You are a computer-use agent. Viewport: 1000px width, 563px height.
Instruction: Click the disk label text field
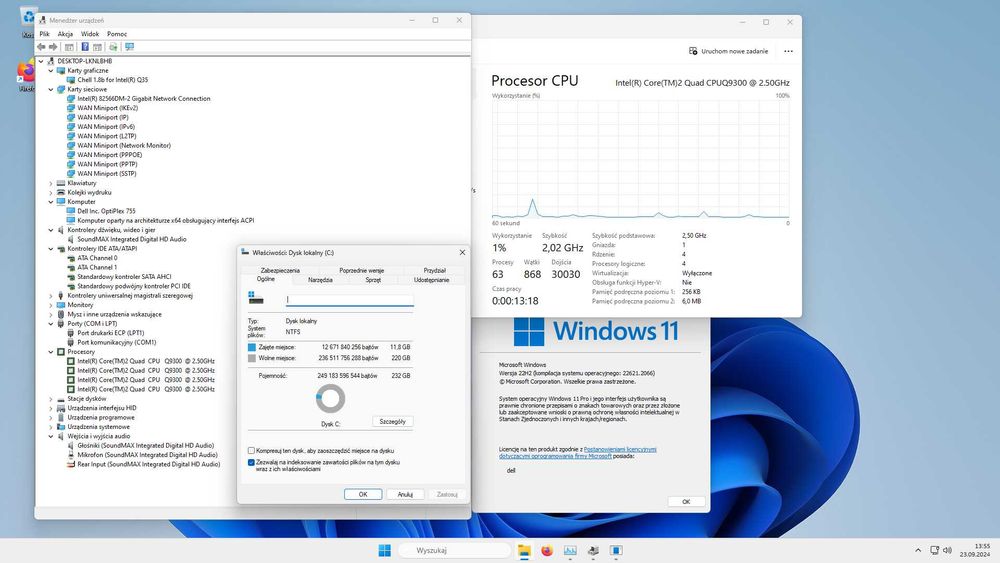(x=349, y=300)
